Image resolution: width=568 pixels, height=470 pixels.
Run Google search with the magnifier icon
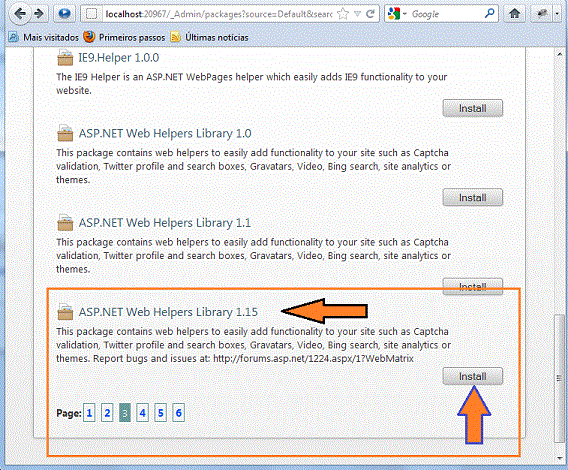coord(489,13)
